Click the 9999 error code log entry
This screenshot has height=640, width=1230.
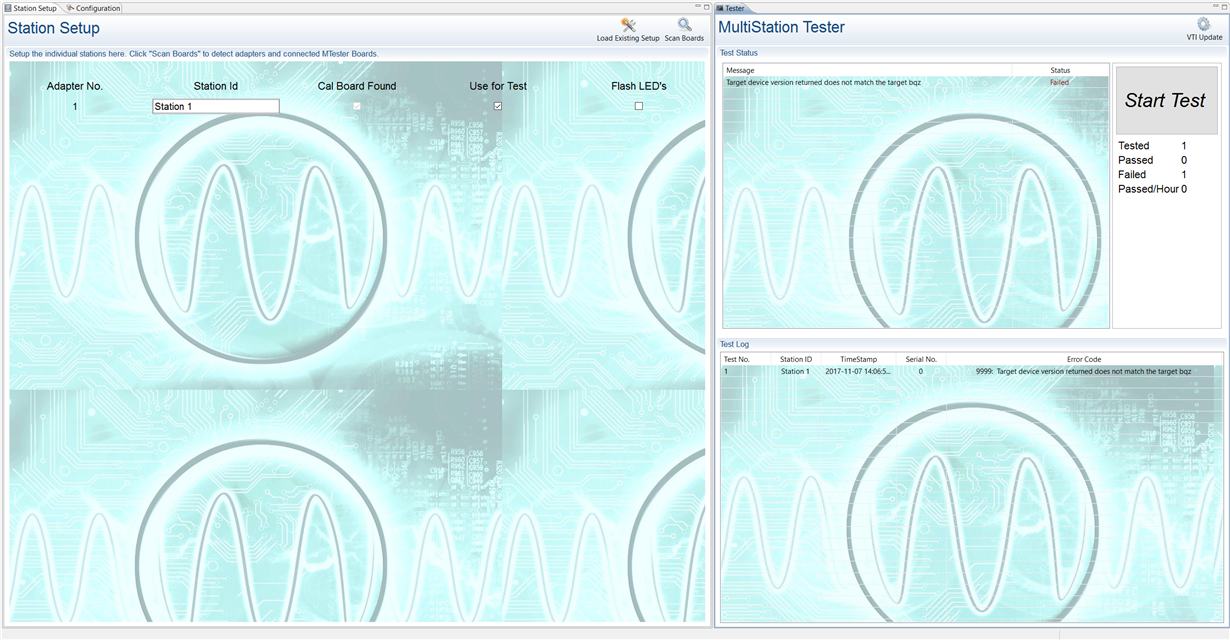1083,371
